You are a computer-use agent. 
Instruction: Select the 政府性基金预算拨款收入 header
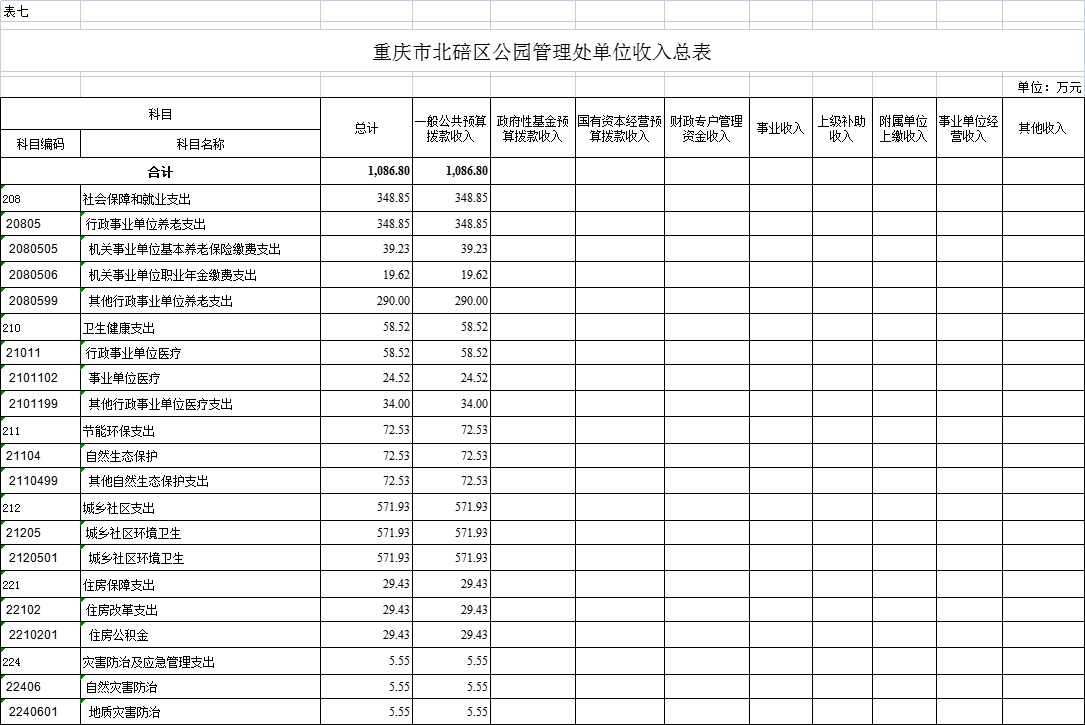click(x=533, y=129)
